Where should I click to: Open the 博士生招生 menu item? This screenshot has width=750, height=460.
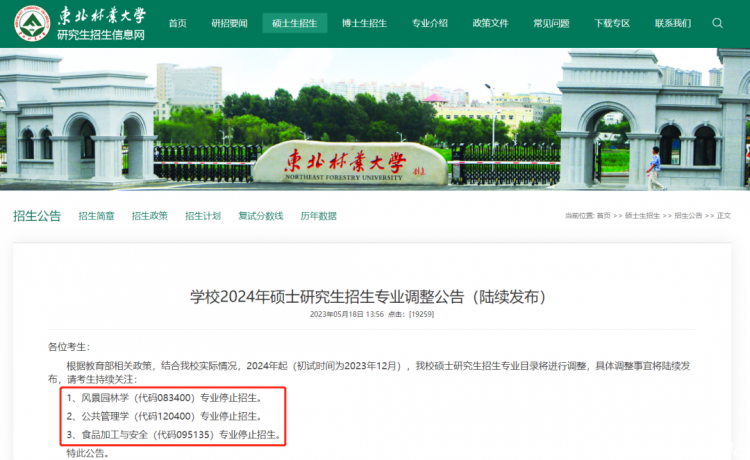[364, 23]
